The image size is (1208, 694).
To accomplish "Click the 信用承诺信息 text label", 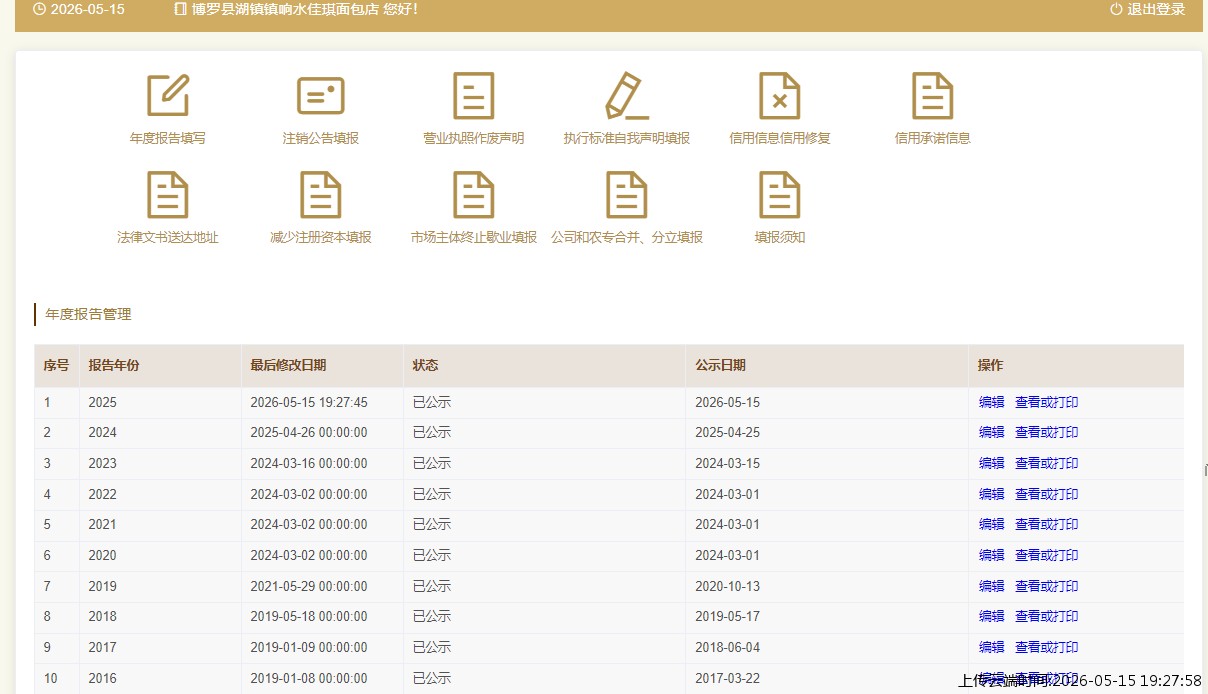I will point(933,138).
